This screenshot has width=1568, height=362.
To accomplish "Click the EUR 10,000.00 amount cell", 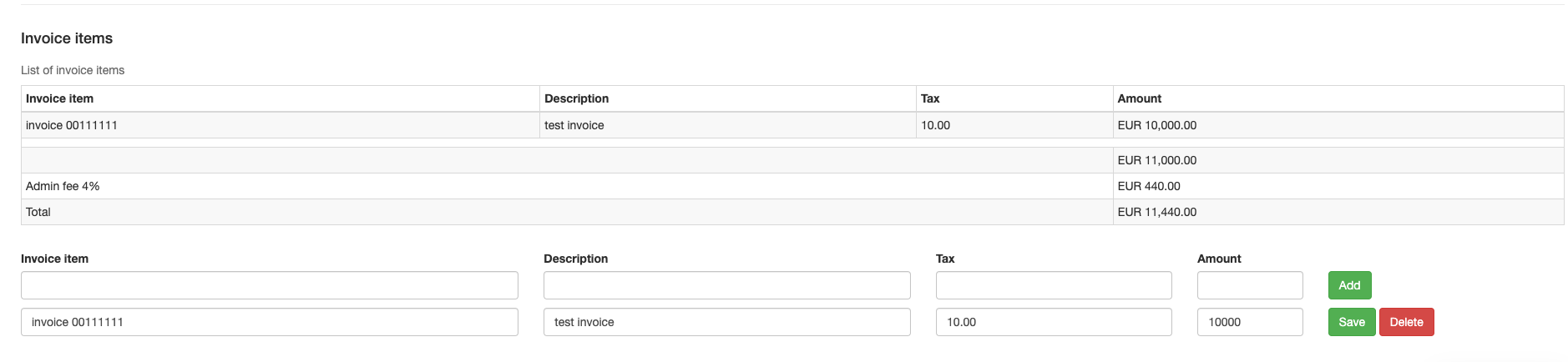I will (x=1157, y=125).
